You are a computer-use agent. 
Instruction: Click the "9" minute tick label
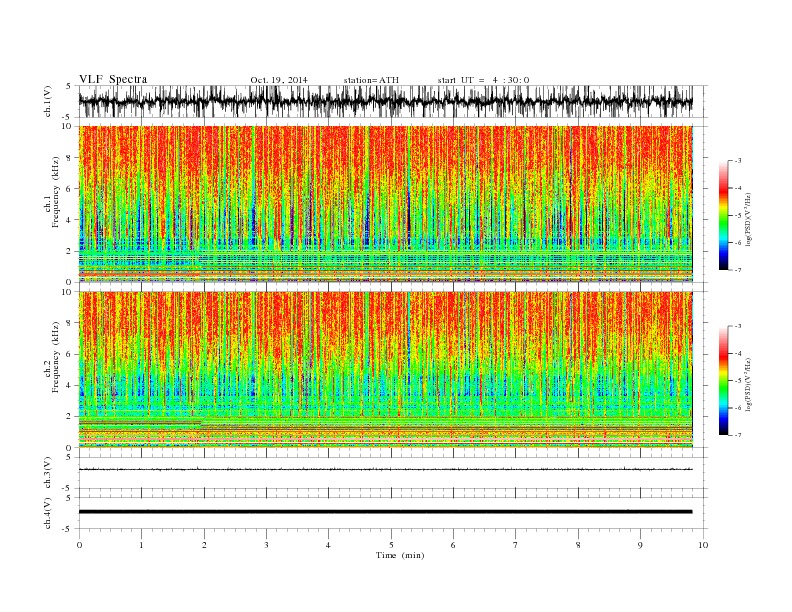(x=640, y=545)
